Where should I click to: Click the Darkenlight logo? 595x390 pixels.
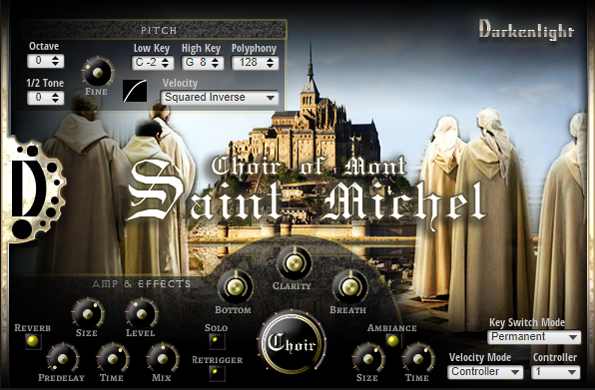pos(526,30)
